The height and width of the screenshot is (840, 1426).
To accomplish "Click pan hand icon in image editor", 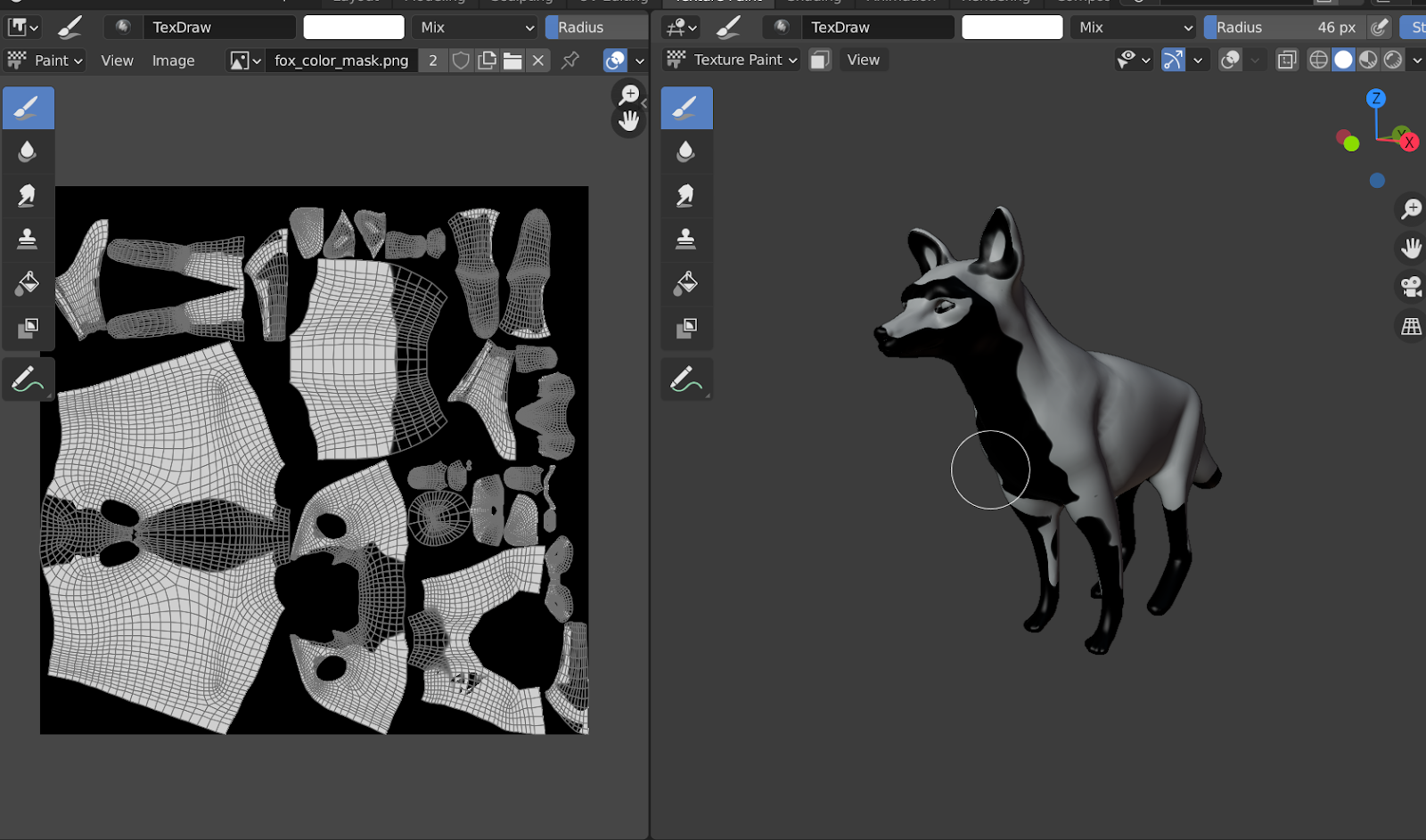I will [x=629, y=121].
